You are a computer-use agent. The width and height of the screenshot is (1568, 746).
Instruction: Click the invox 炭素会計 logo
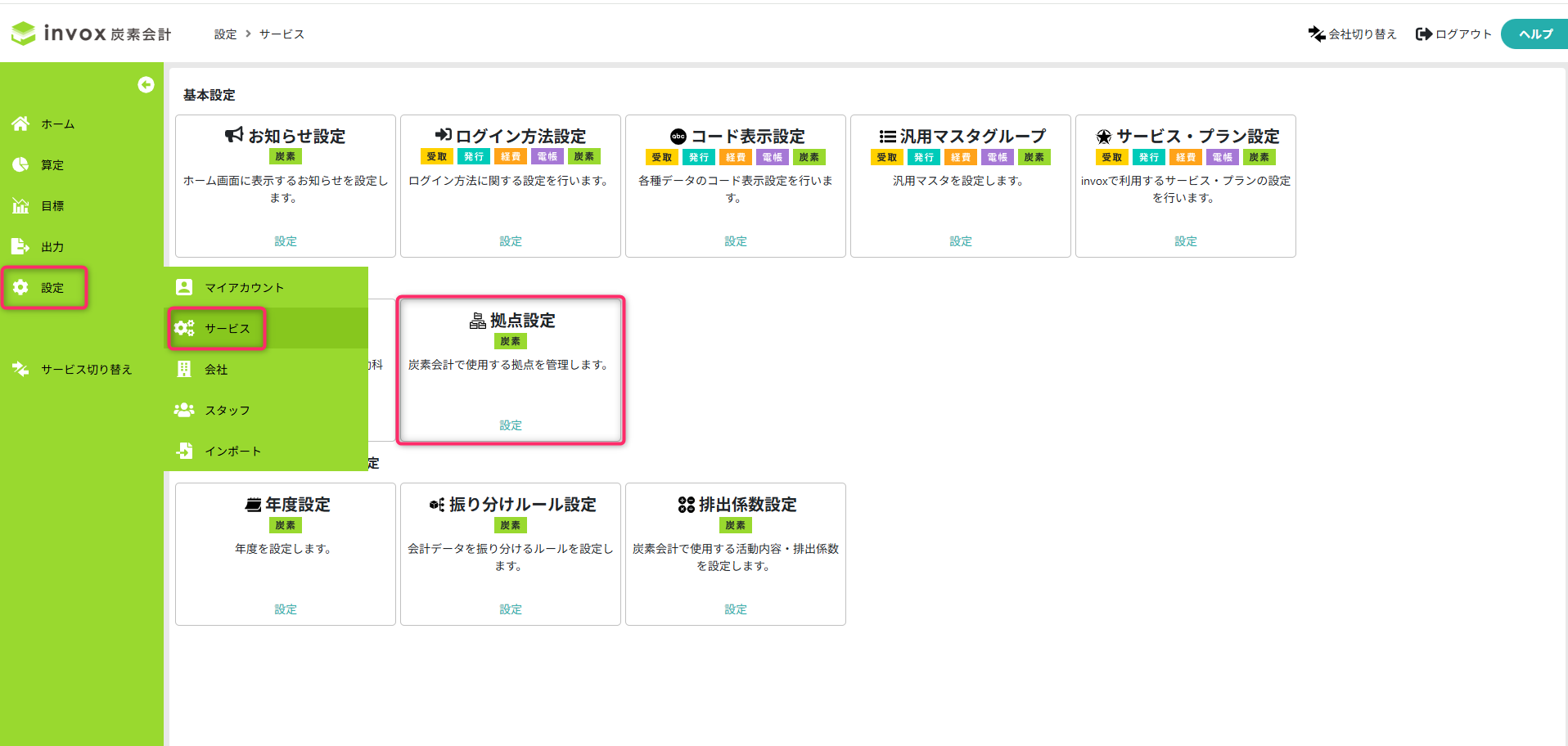point(91,34)
